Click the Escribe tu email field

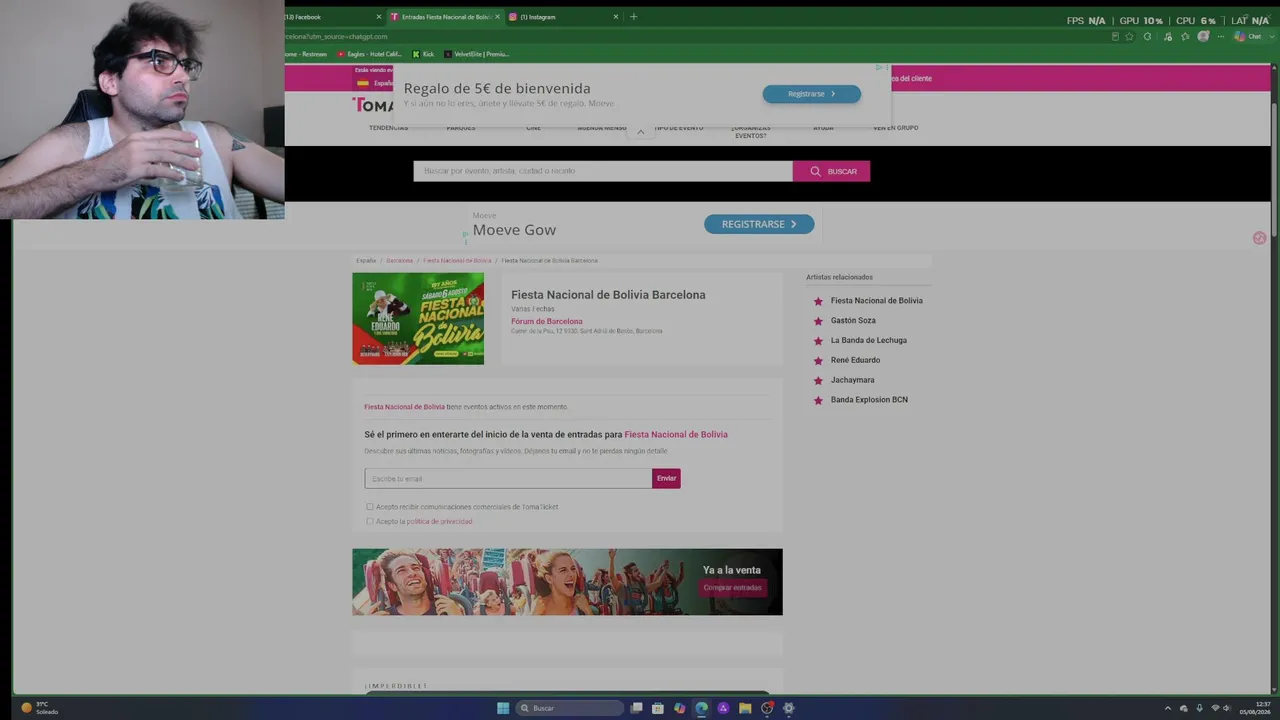click(x=508, y=478)
